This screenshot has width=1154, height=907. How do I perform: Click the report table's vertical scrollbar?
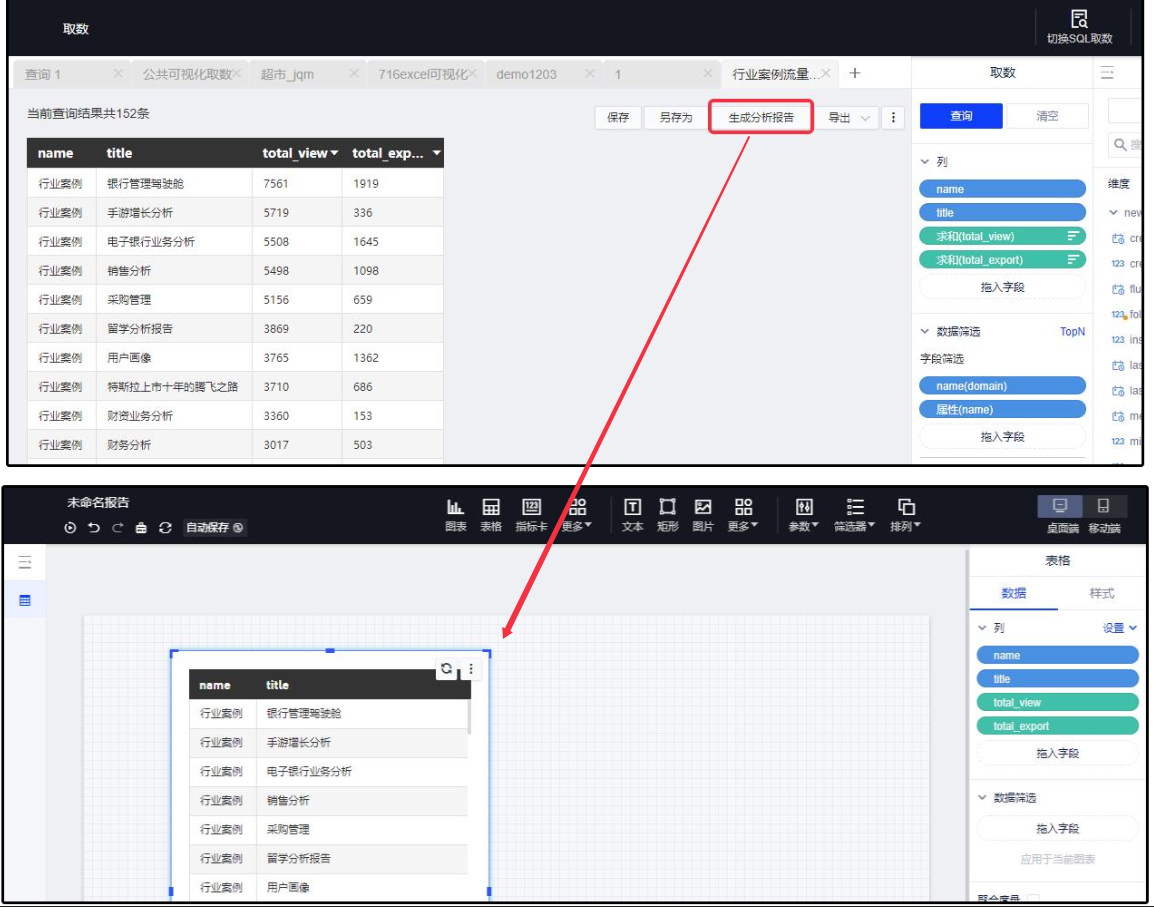[468, 717]
